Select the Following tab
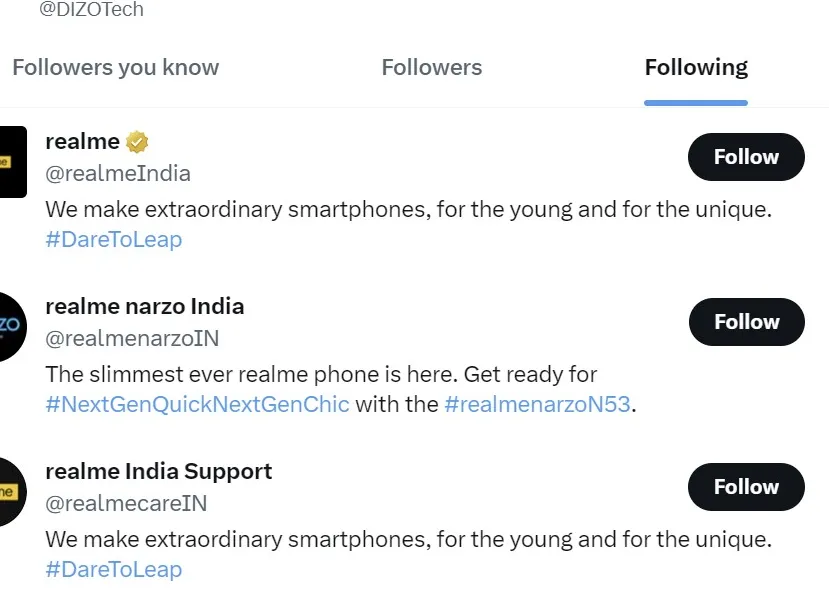This screenshot has width=829, height=592. point(696,68)
